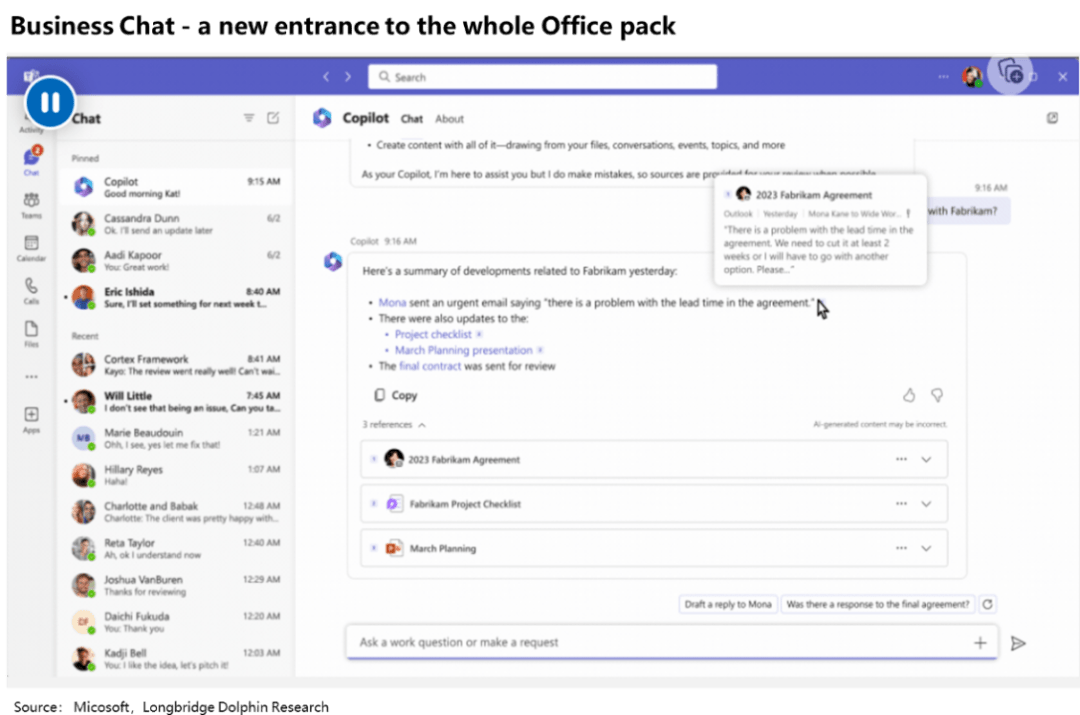The width and height of the screenshot is (1080, 715).
Task: Open the Charlotte and Babak chat
Action: point(176,511)
